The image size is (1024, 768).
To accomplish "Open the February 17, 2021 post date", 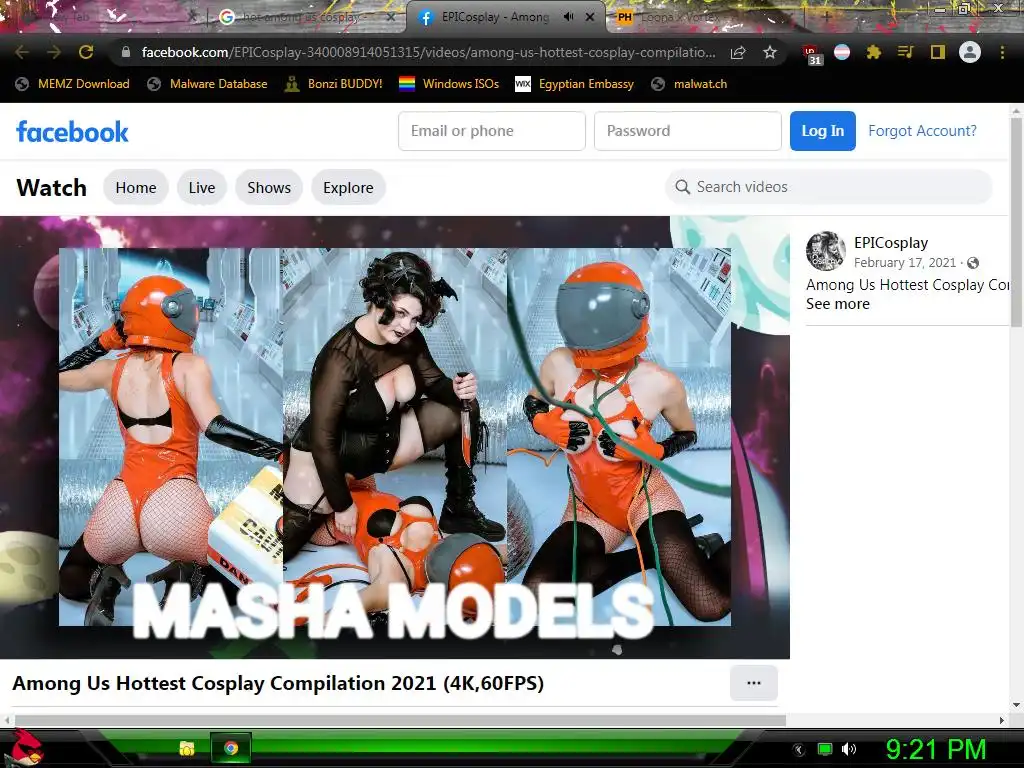I will click(904, 263).
